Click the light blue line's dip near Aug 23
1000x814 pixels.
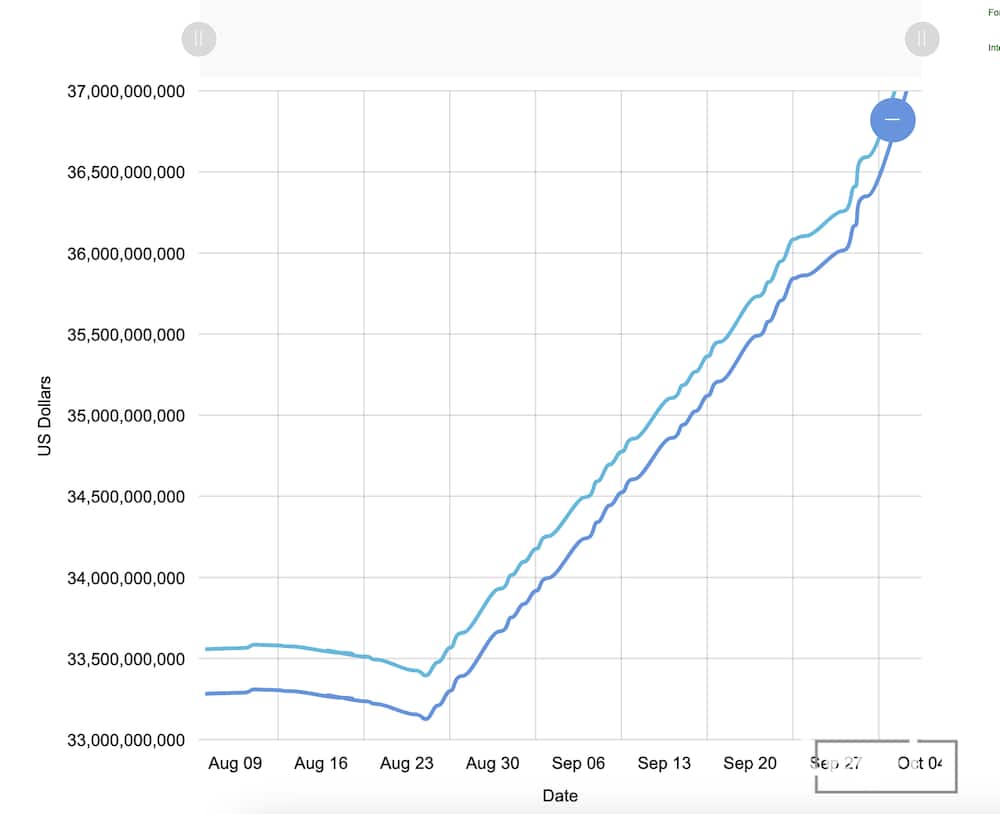click(426, 675)
